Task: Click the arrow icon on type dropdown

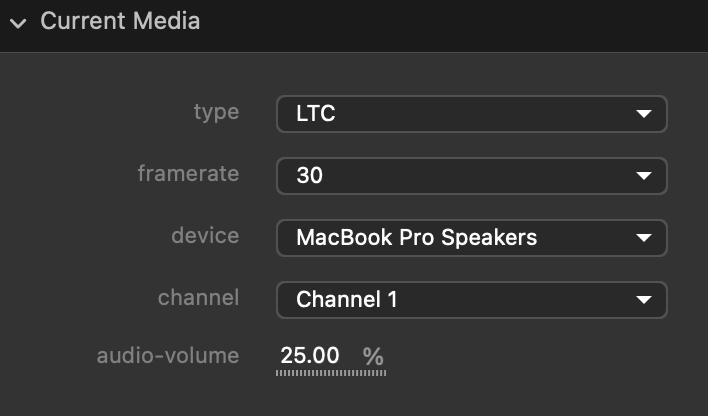Action: click(643, 115)
